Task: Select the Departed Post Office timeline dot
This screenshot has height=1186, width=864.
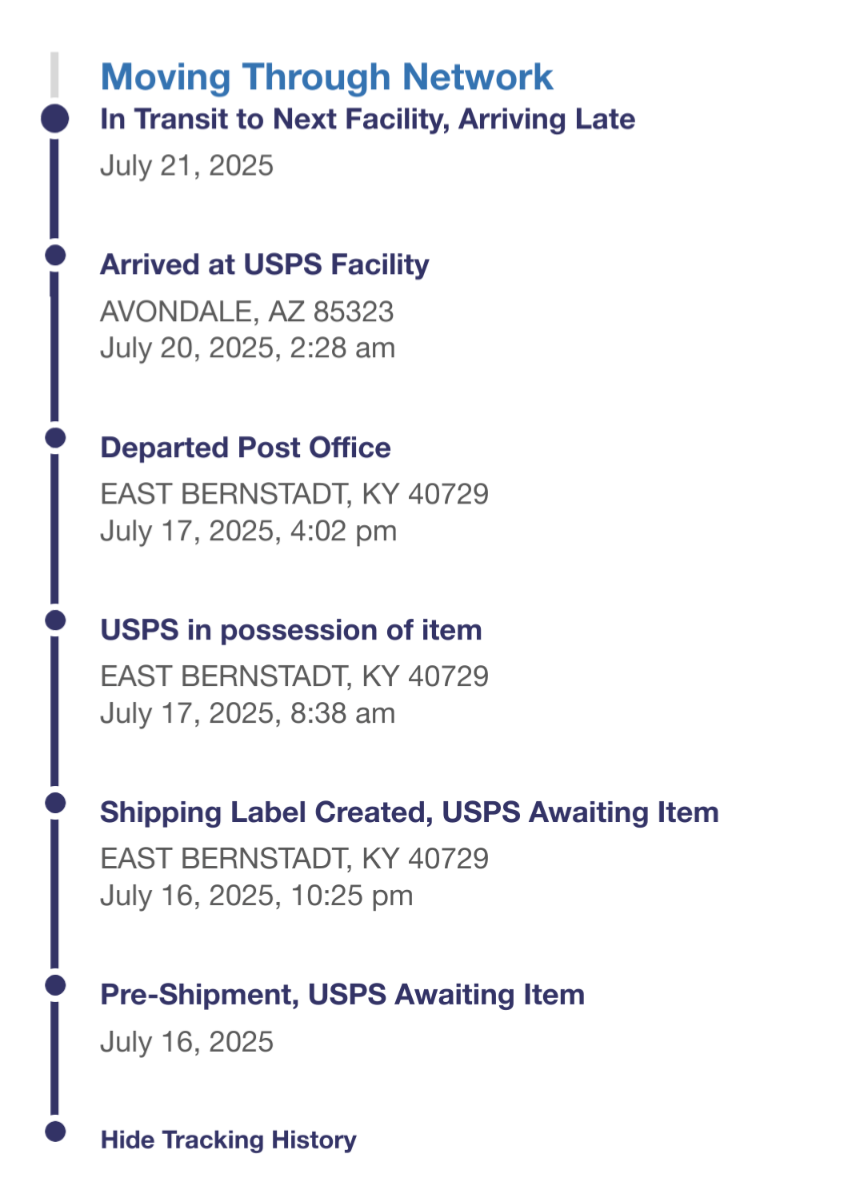Action: 54,438
